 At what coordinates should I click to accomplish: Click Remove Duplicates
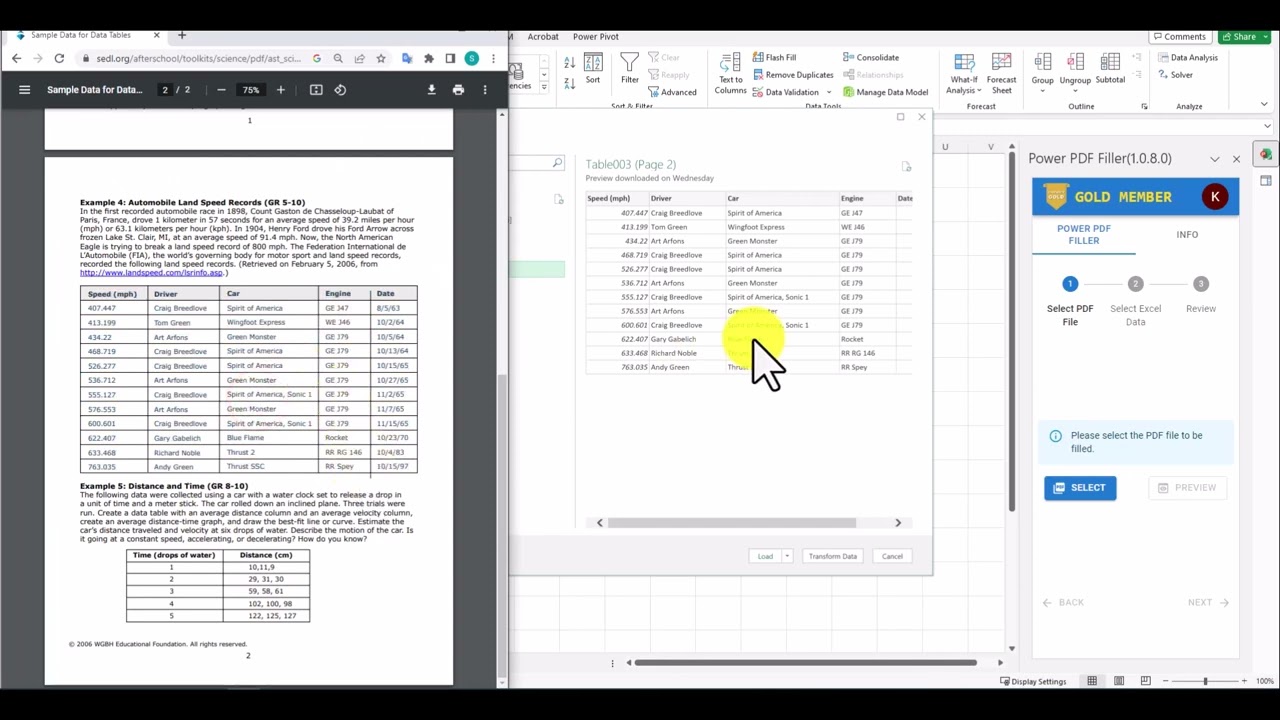(x=792, y=75)
